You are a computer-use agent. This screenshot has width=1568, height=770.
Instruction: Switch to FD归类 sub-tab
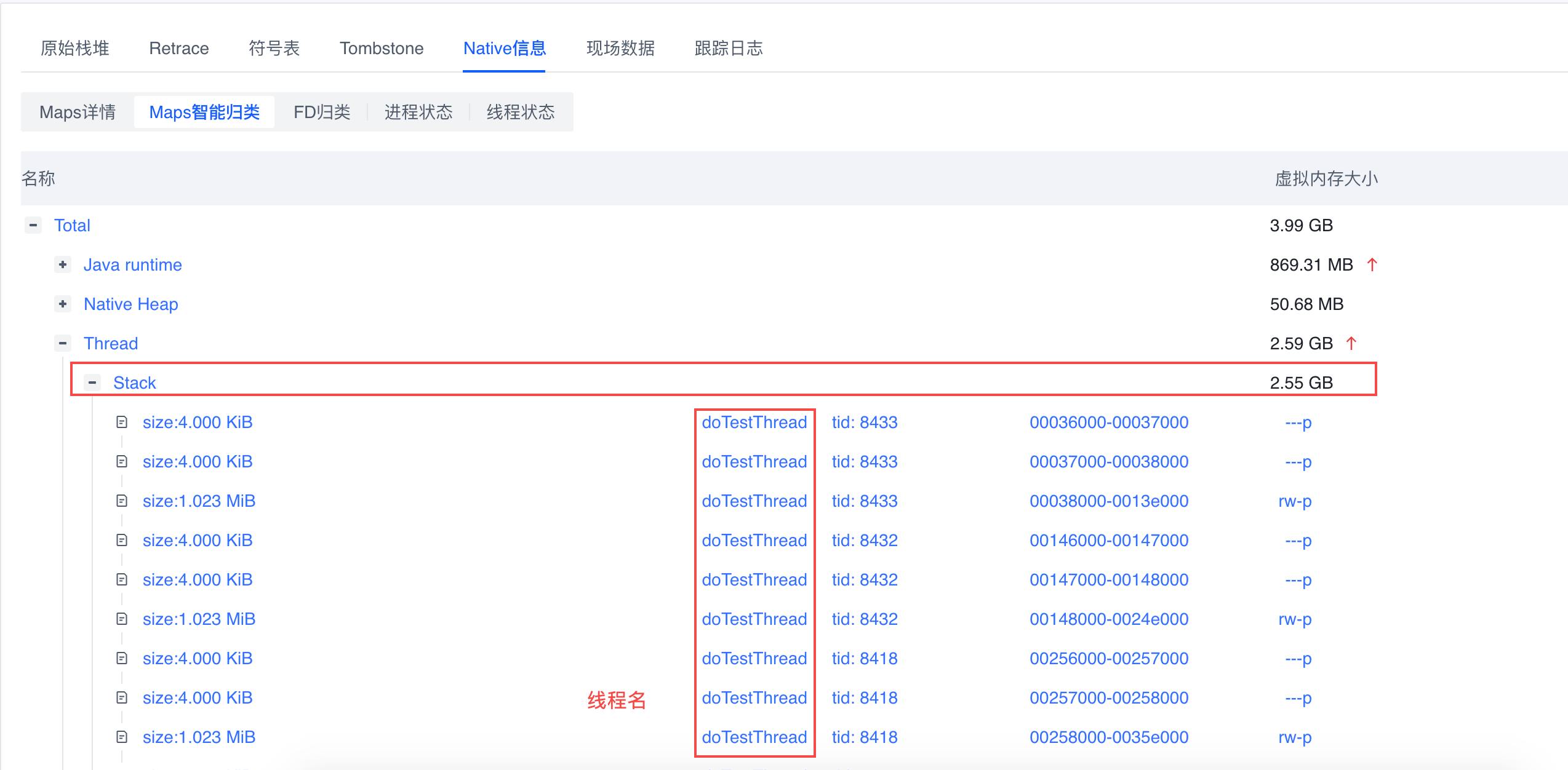pyautogui.click(x=322, y=112)
